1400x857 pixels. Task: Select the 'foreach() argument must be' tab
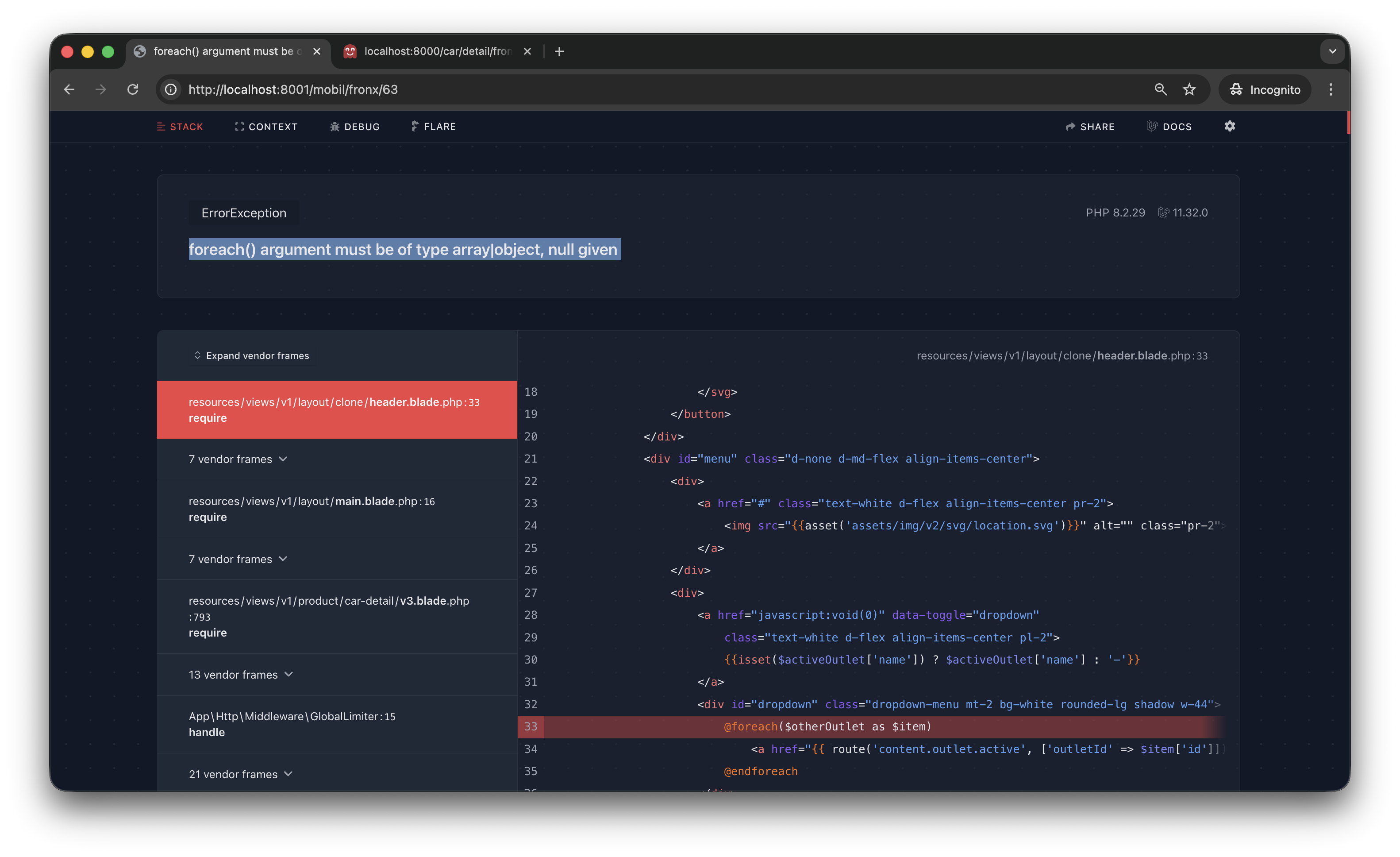coord(228,51)
